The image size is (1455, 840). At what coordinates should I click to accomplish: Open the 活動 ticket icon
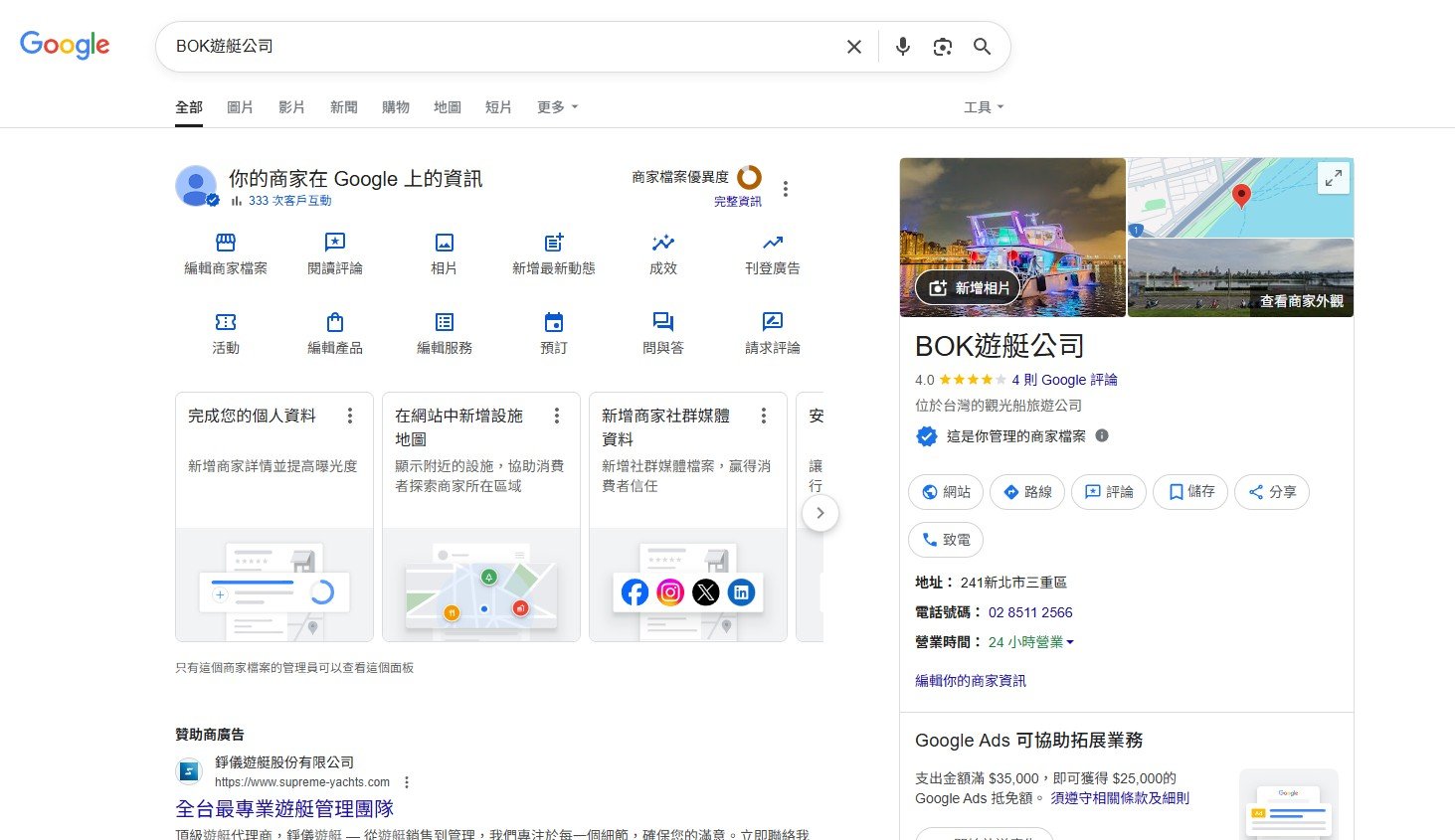(226, 322)
